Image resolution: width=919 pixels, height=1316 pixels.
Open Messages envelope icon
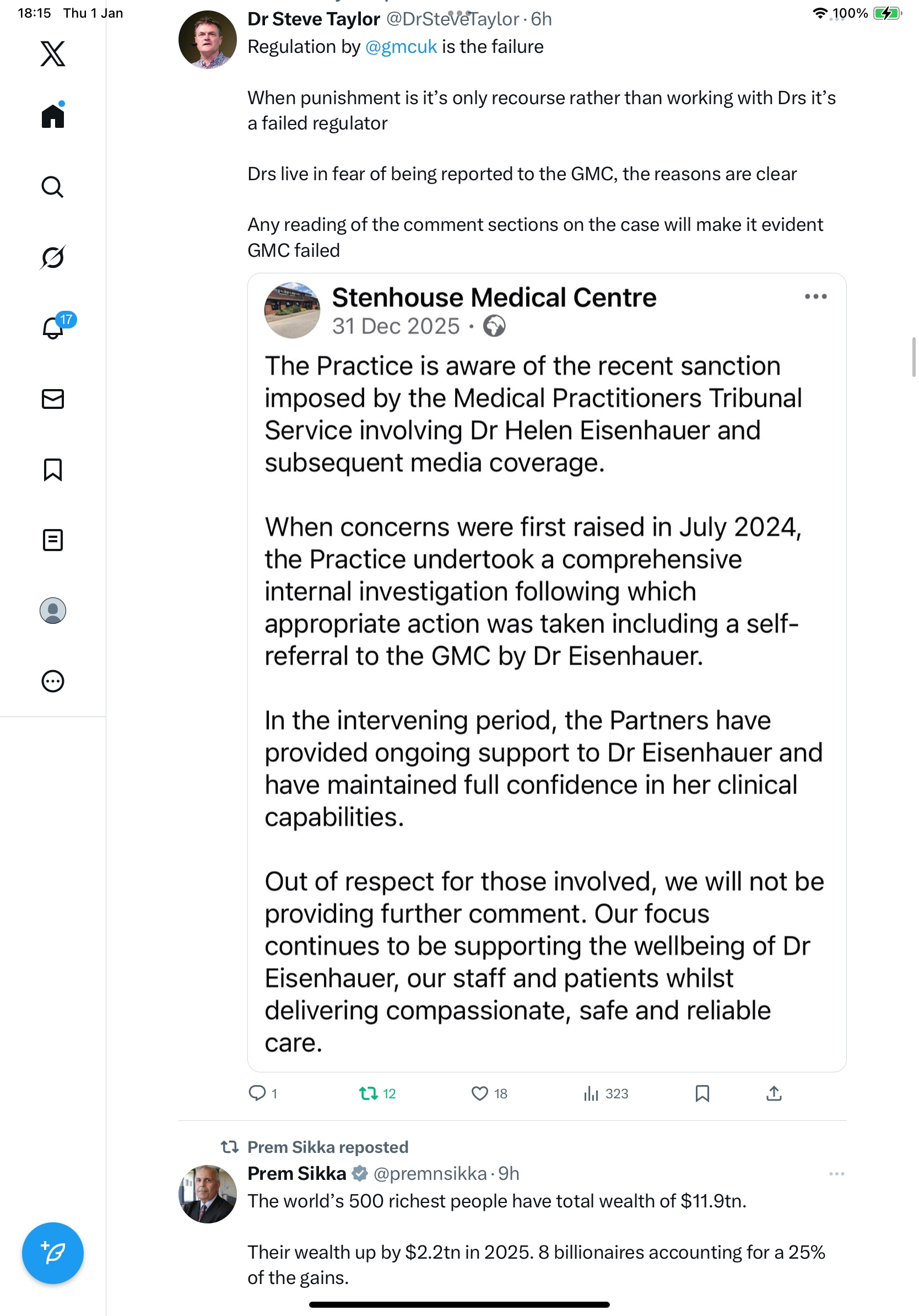coord(53,399)
